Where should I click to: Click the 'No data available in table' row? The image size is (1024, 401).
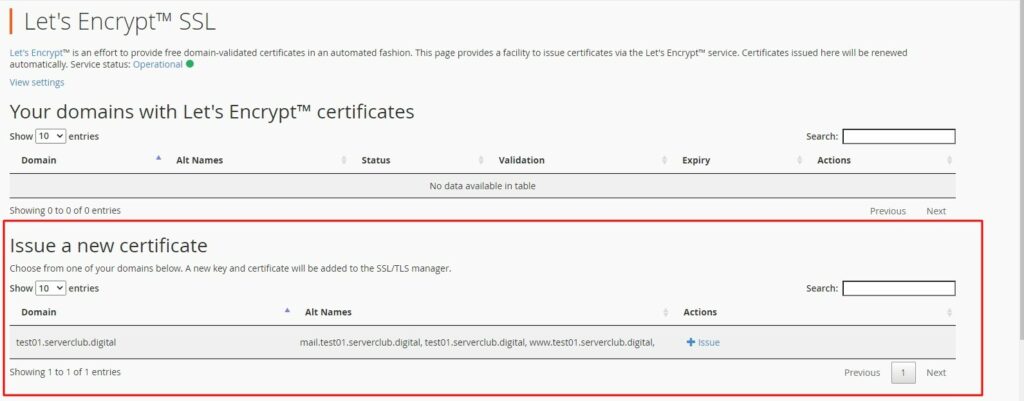pyautogui.click(x=483, y=186)
